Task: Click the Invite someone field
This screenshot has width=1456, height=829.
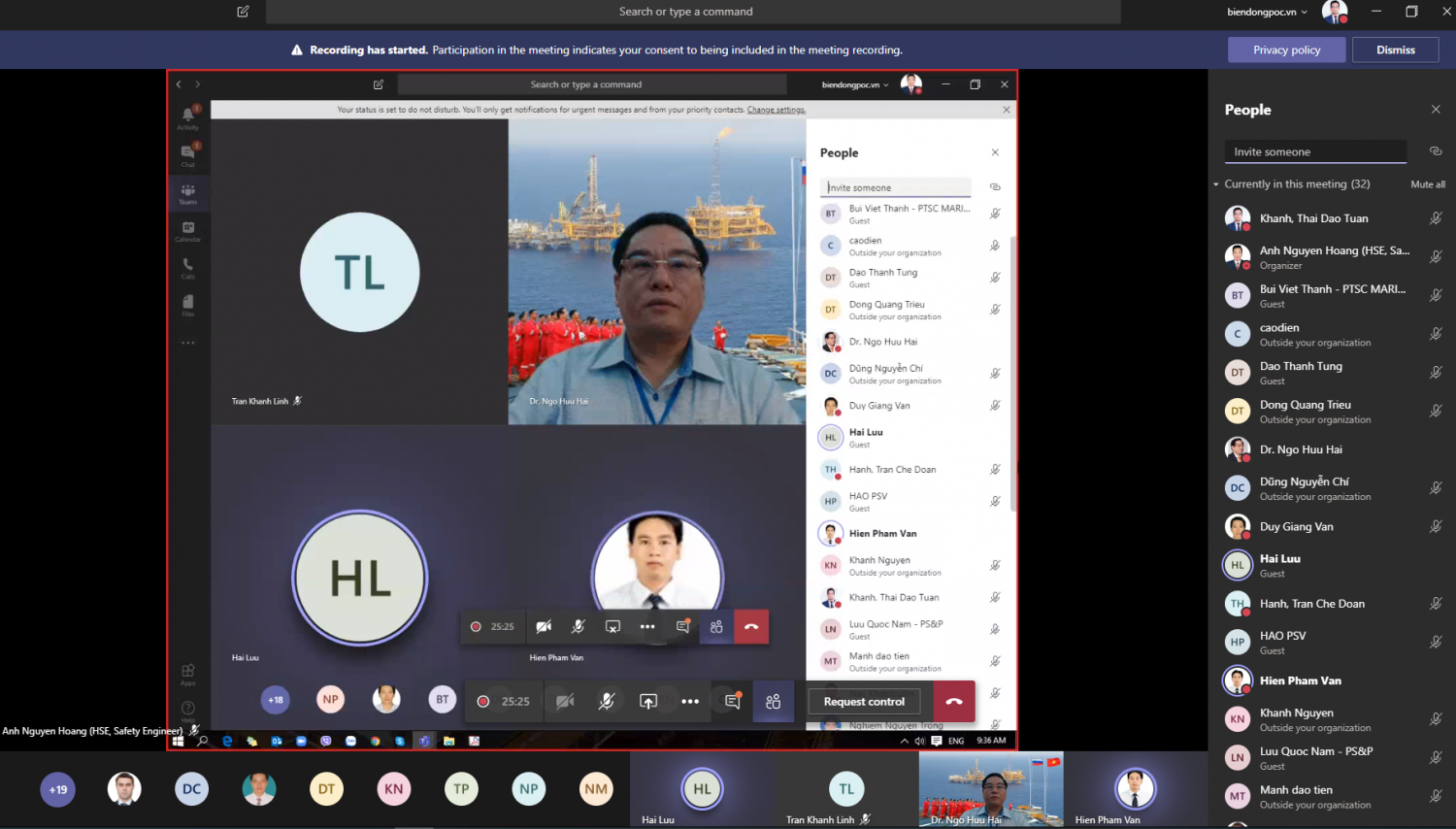Action: tap(1315, 151)
